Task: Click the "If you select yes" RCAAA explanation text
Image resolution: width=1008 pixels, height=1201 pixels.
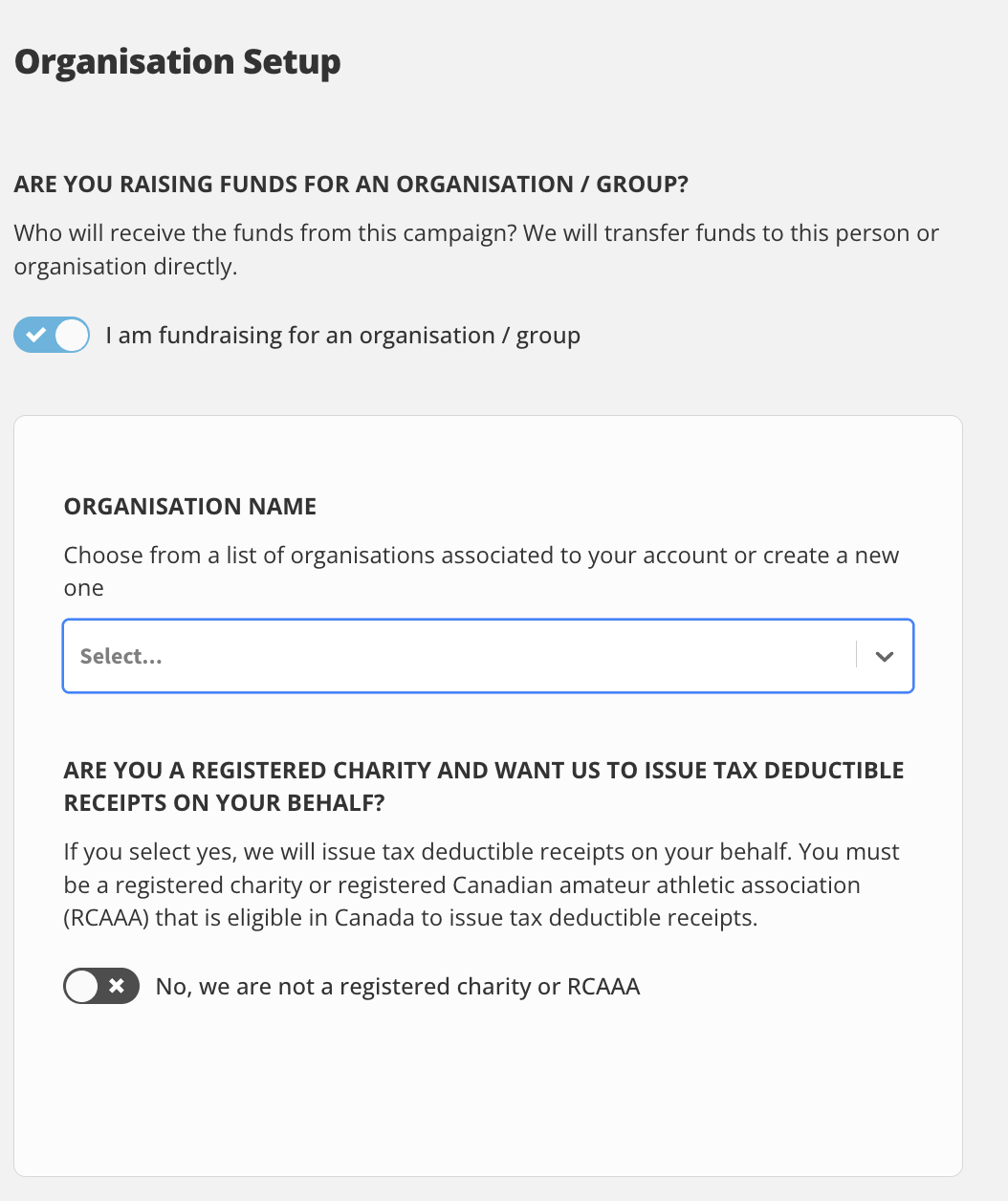Action: pyautogui.click(x=482, y=884)
